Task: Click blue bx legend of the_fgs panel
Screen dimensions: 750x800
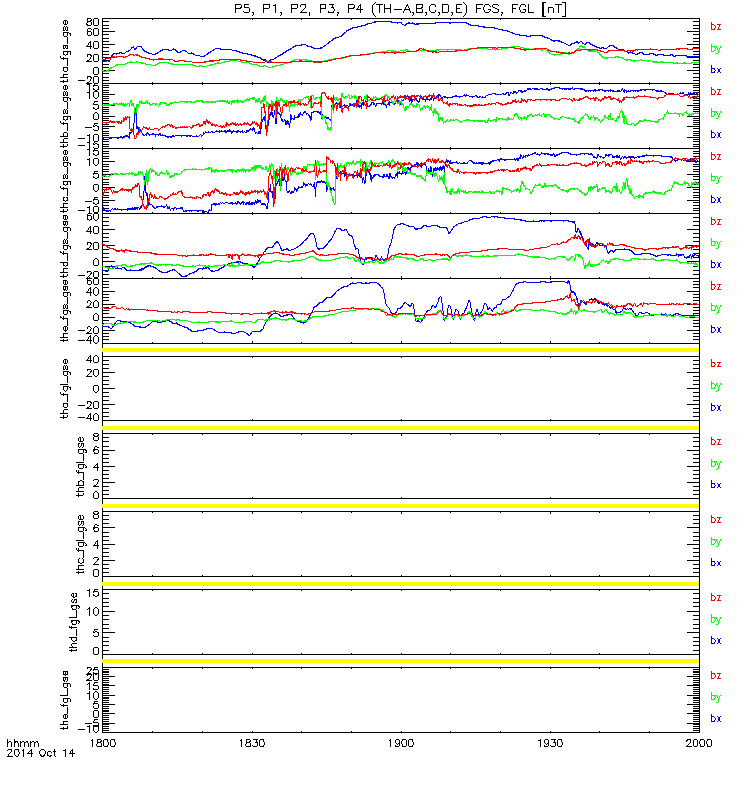Action: pyautogui.click(x=716, y=330)
